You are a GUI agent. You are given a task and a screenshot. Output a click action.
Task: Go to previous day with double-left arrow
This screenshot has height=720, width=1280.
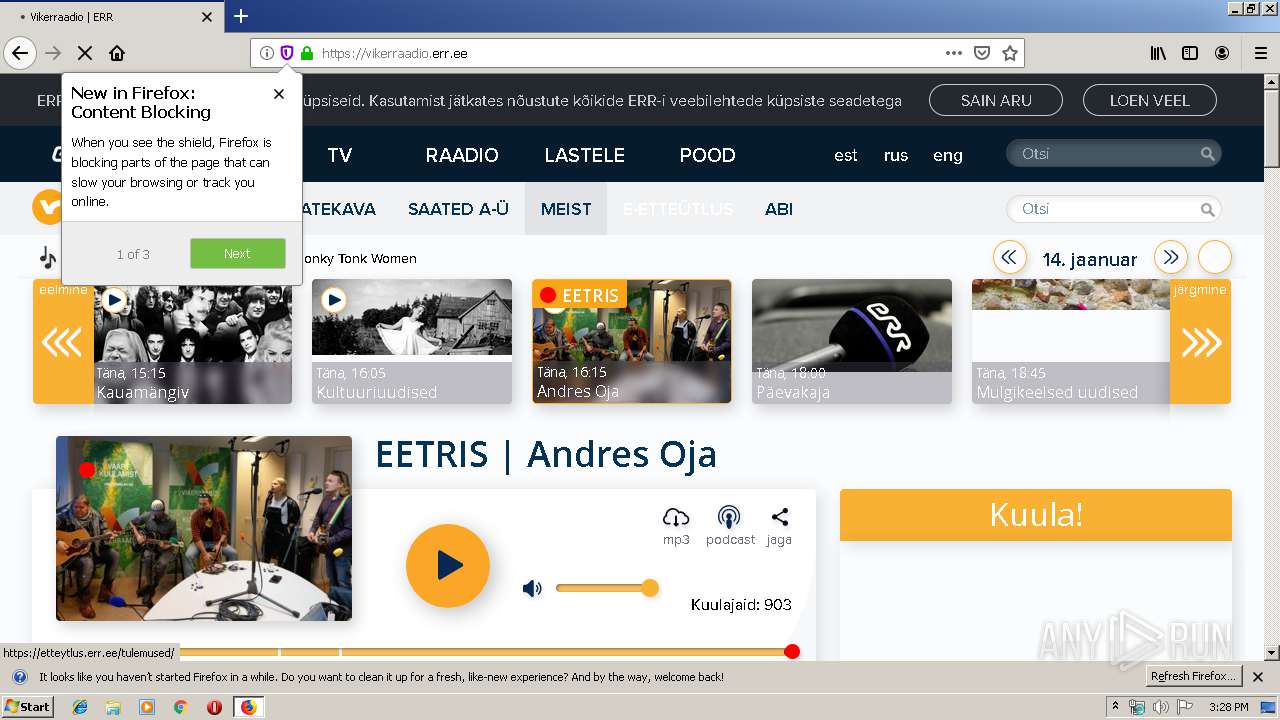coord(1009,258)
